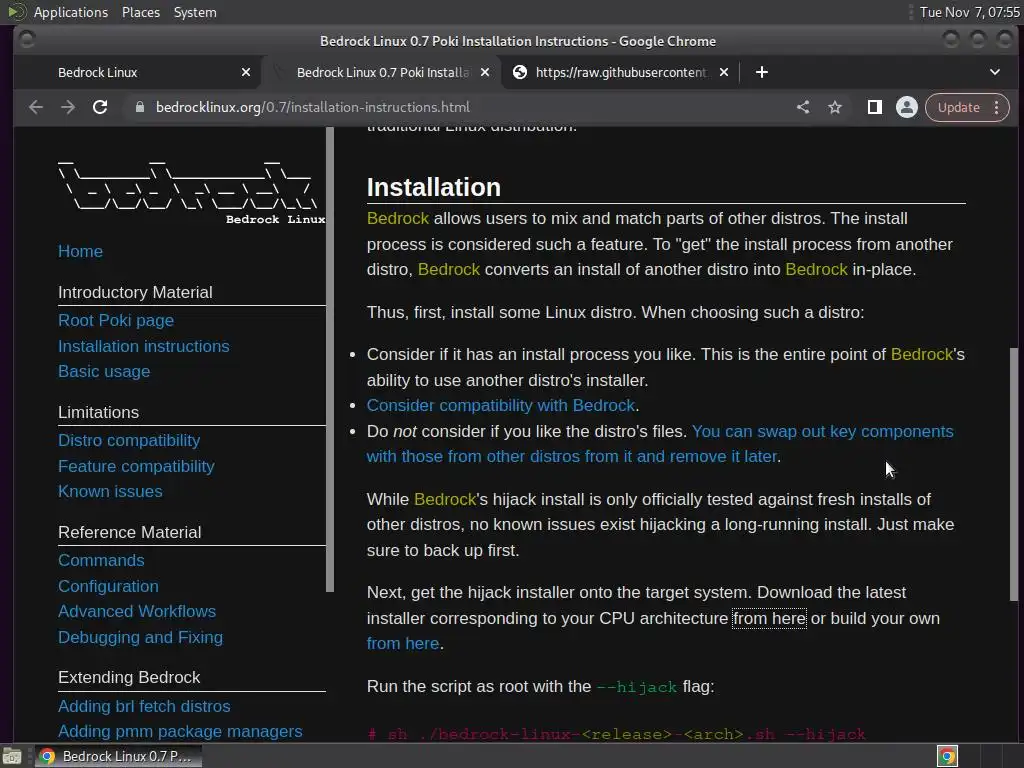This screenshot has width=1024, height=768.
Task: Open Chrome side panel
Action: pyautogui.click(x=874, y=107)
